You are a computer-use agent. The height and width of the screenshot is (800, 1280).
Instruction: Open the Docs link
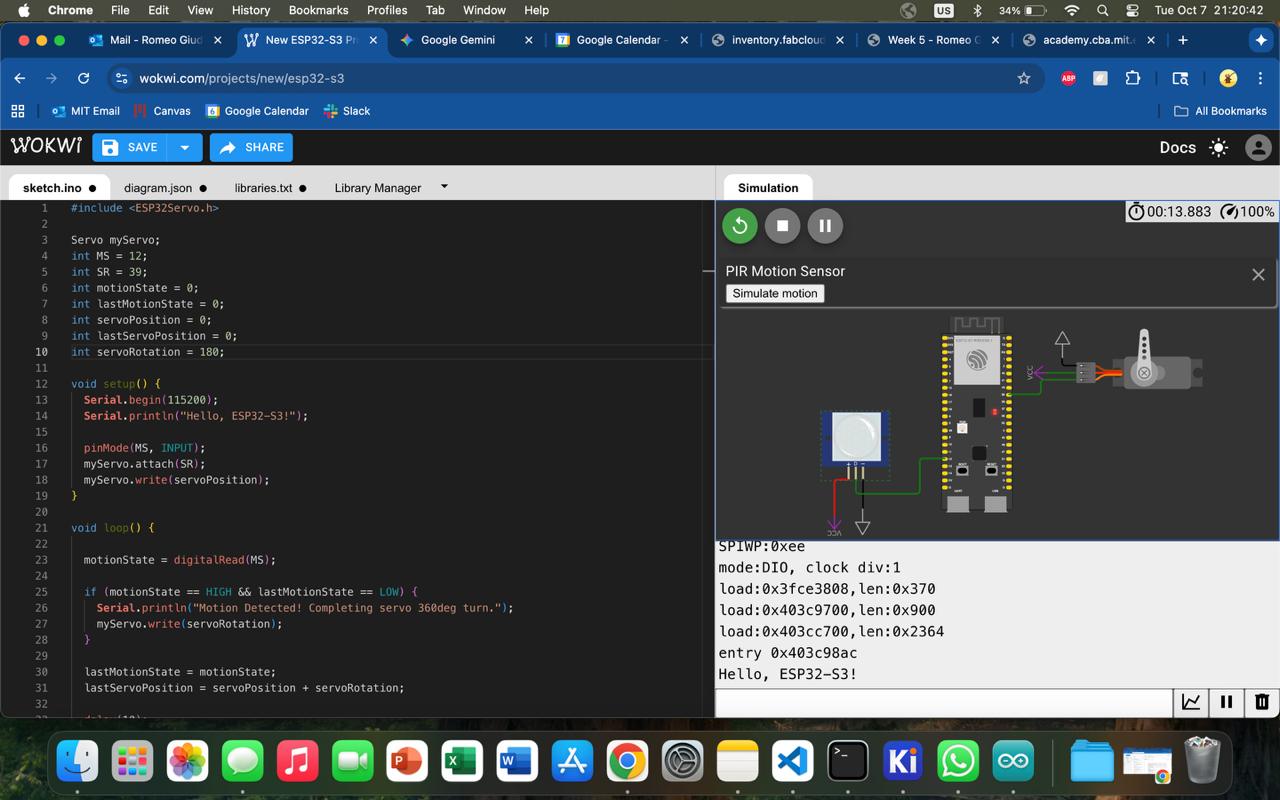pos(1177,147)
